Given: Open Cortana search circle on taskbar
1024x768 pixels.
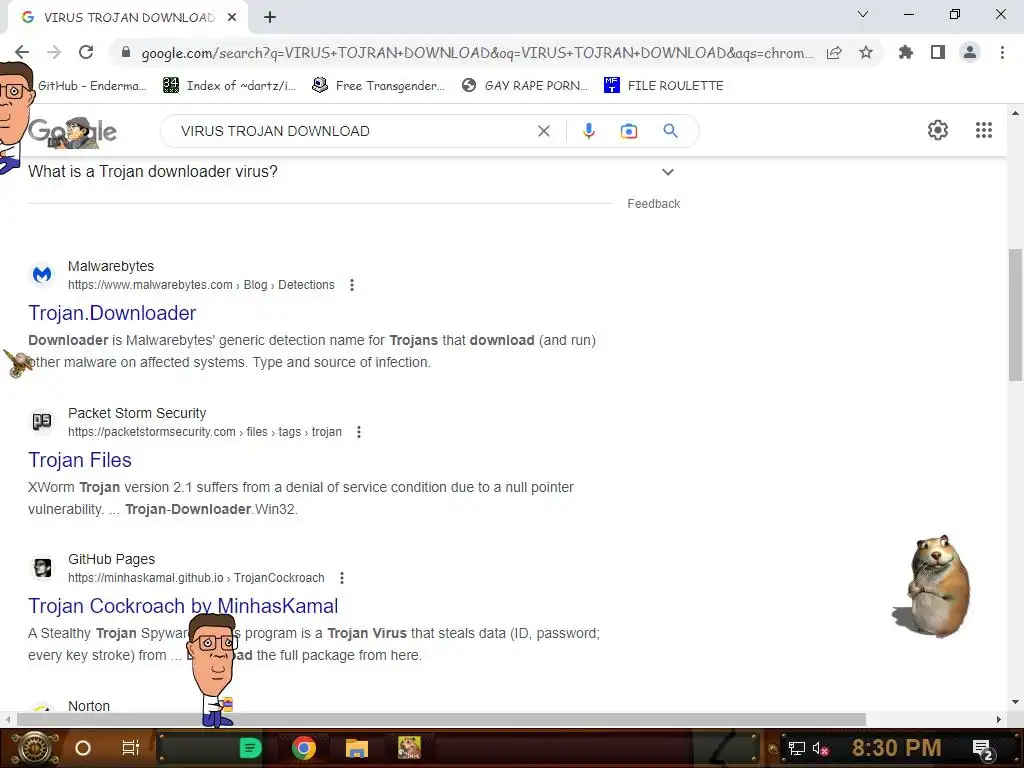Looking at the screenshot, I should 82,748.
